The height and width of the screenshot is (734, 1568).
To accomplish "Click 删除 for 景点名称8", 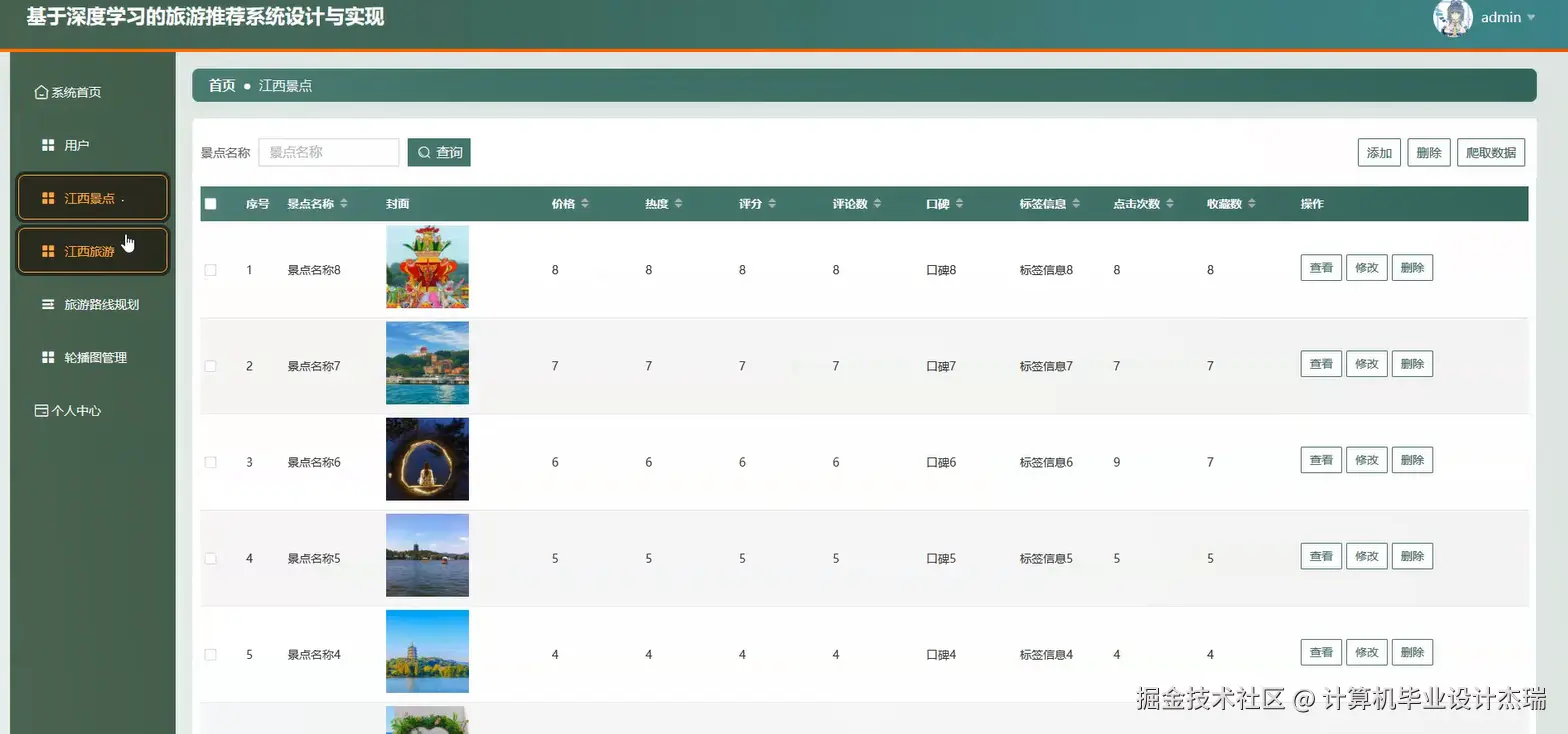I will (x=1412, y=268).
